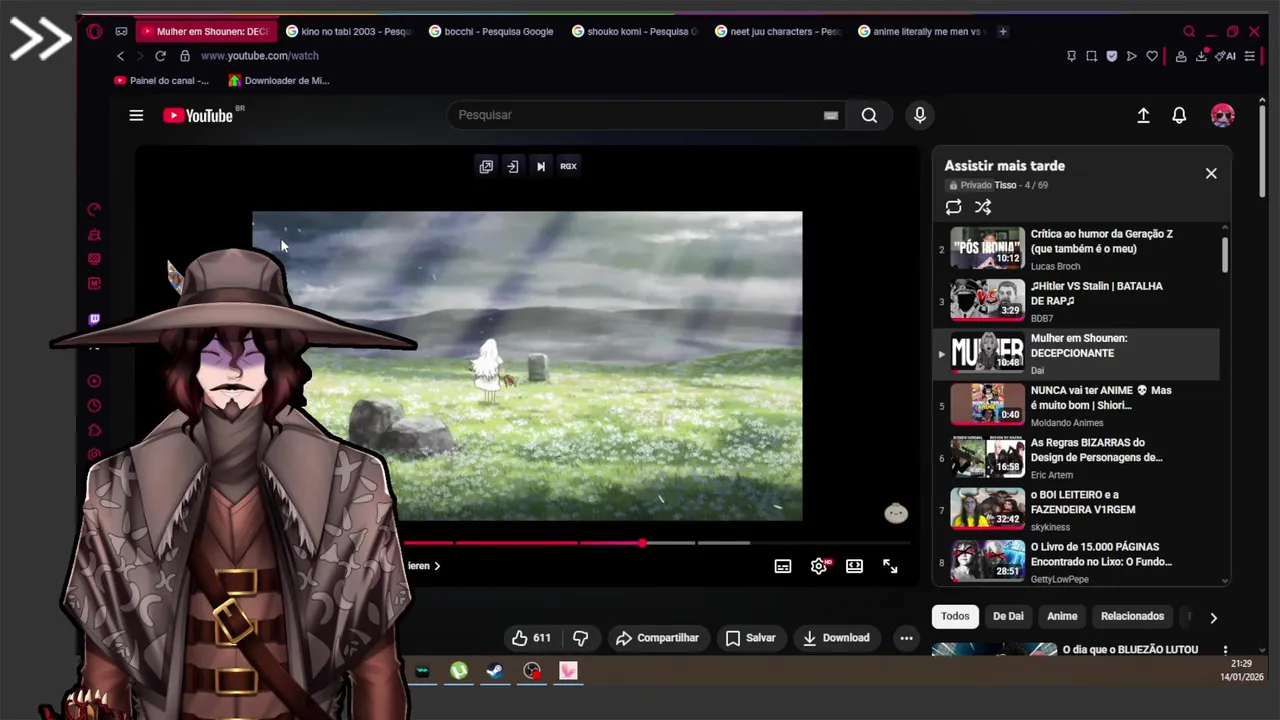This screenshot has width=1280, height=720.
Task: Play 'Crítica ao humor da Geração Z' video
Action: pos(1076,249)
